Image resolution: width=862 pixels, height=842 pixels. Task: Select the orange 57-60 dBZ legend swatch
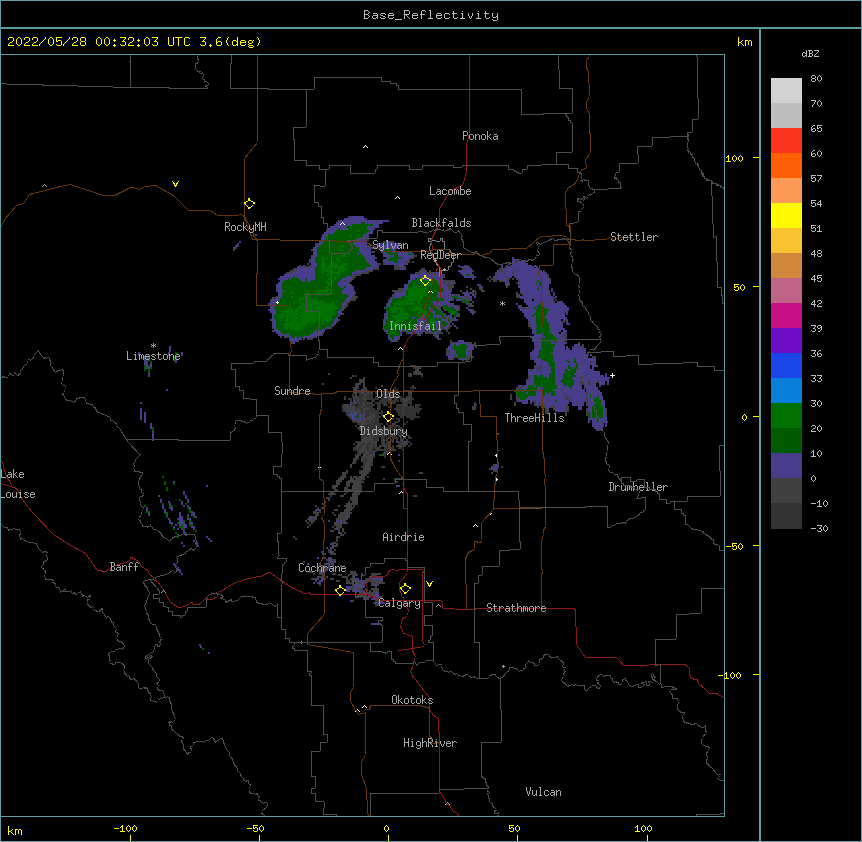[x=786, y=165]
